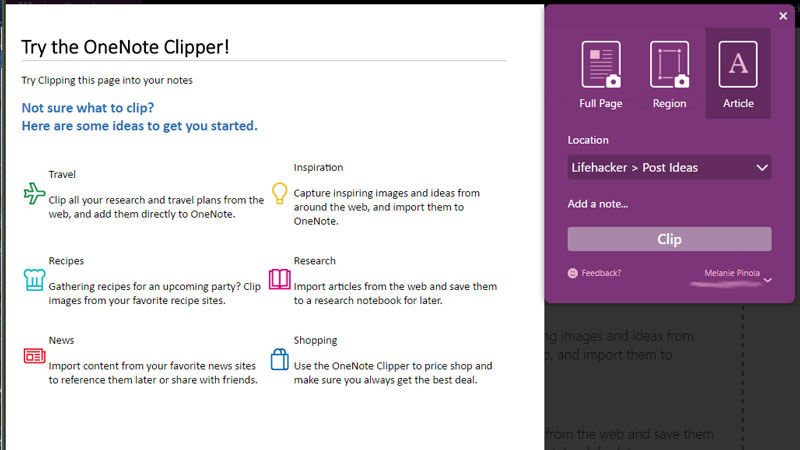800x450 pixels.
Task: Click the Research open book icon
Action: [x=280, y=280]
